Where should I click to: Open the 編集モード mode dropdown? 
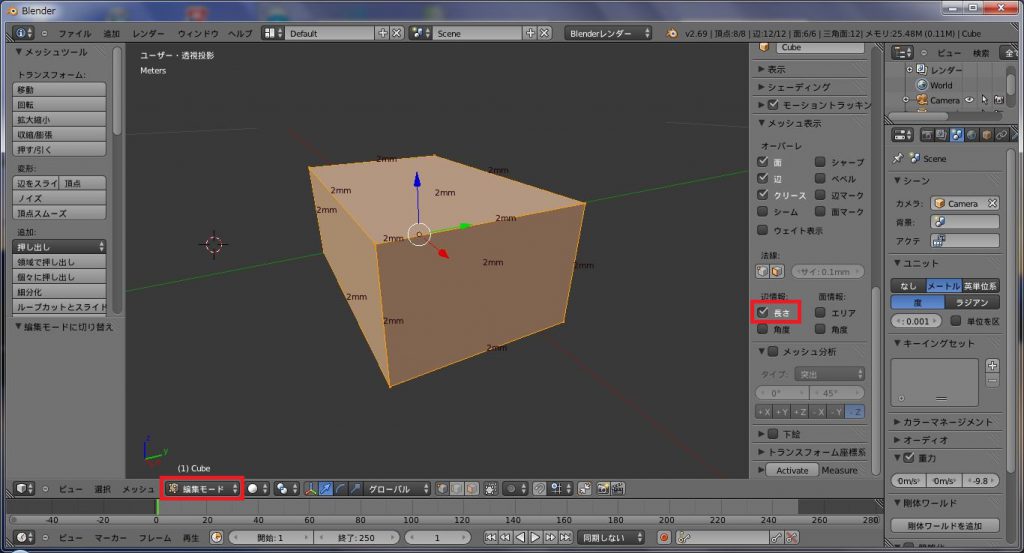click(203, 488)
